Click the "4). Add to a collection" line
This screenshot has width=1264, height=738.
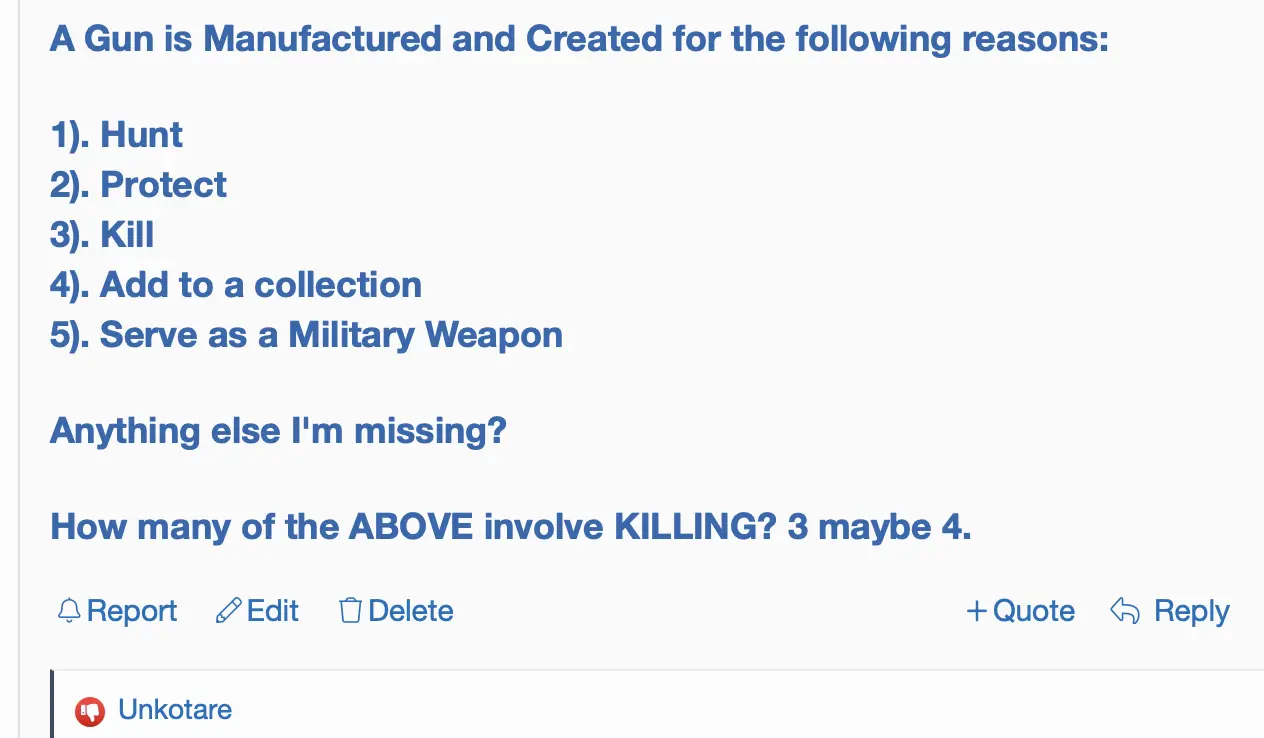point(236,285)
